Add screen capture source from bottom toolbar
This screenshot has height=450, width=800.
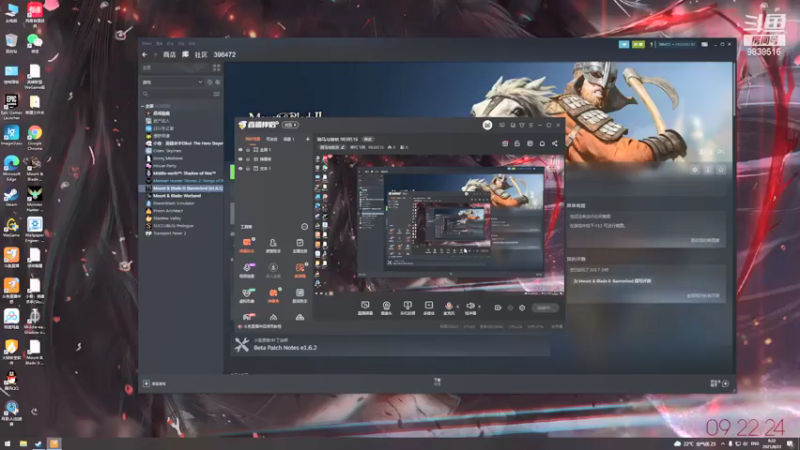365,308
